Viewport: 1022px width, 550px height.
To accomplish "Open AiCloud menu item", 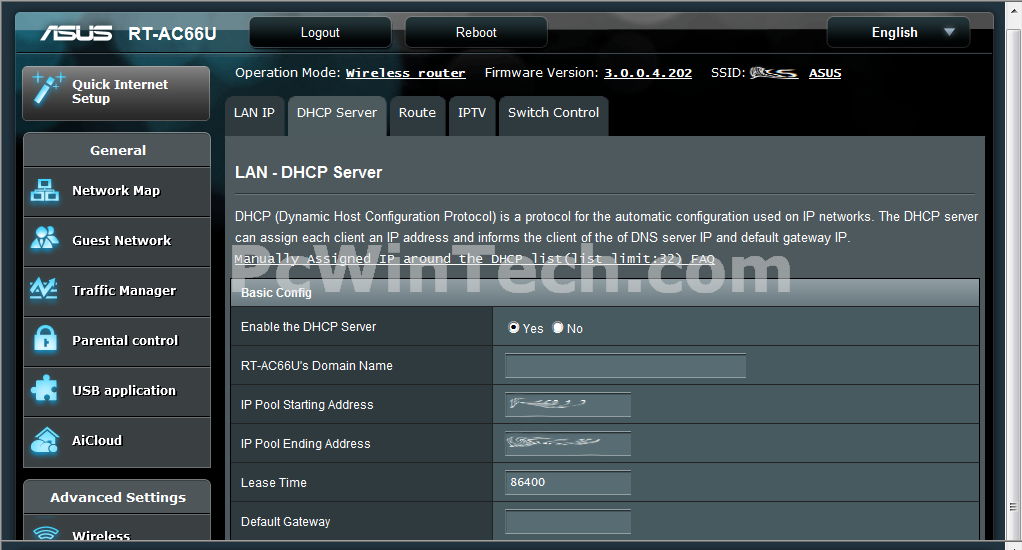I will point(117,442).
